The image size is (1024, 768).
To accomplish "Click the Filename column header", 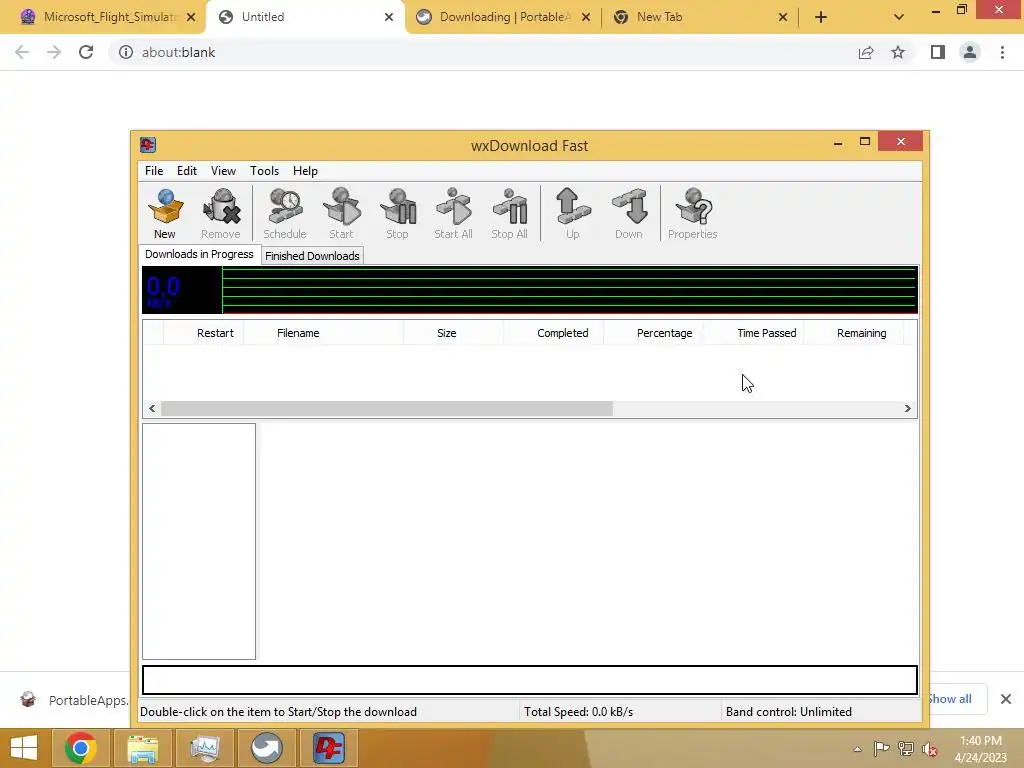I will tap(323, 333).
